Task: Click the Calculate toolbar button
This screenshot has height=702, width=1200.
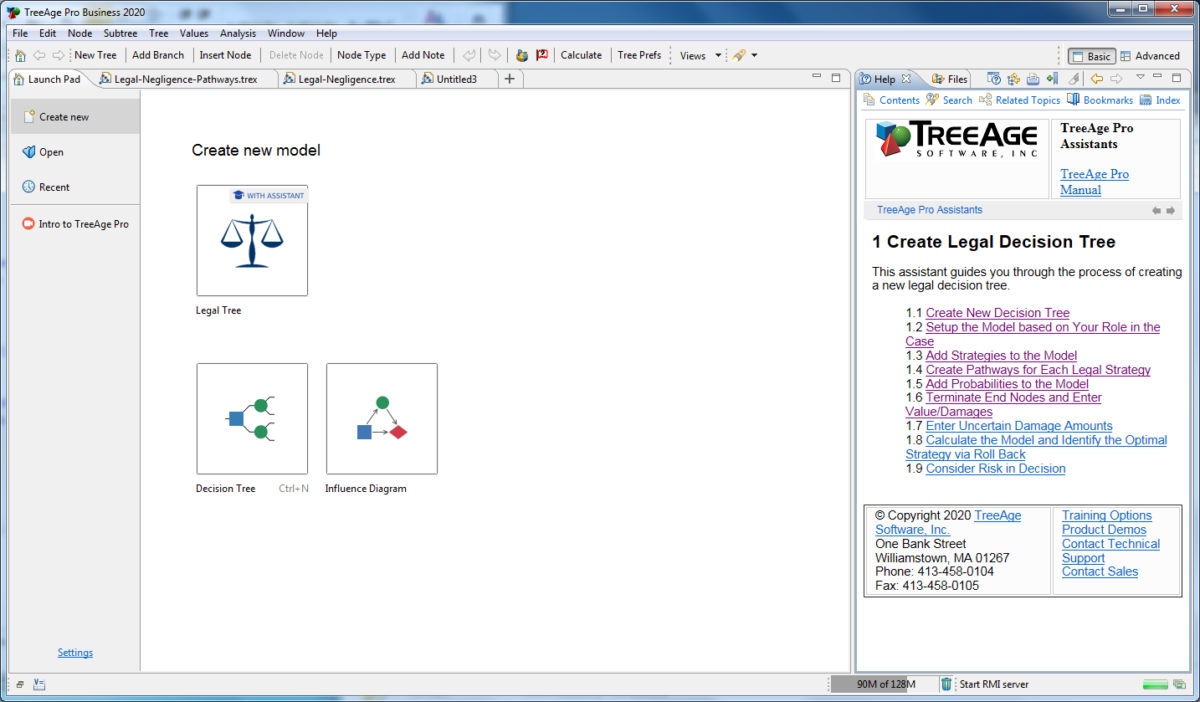Action: (581, 55)
